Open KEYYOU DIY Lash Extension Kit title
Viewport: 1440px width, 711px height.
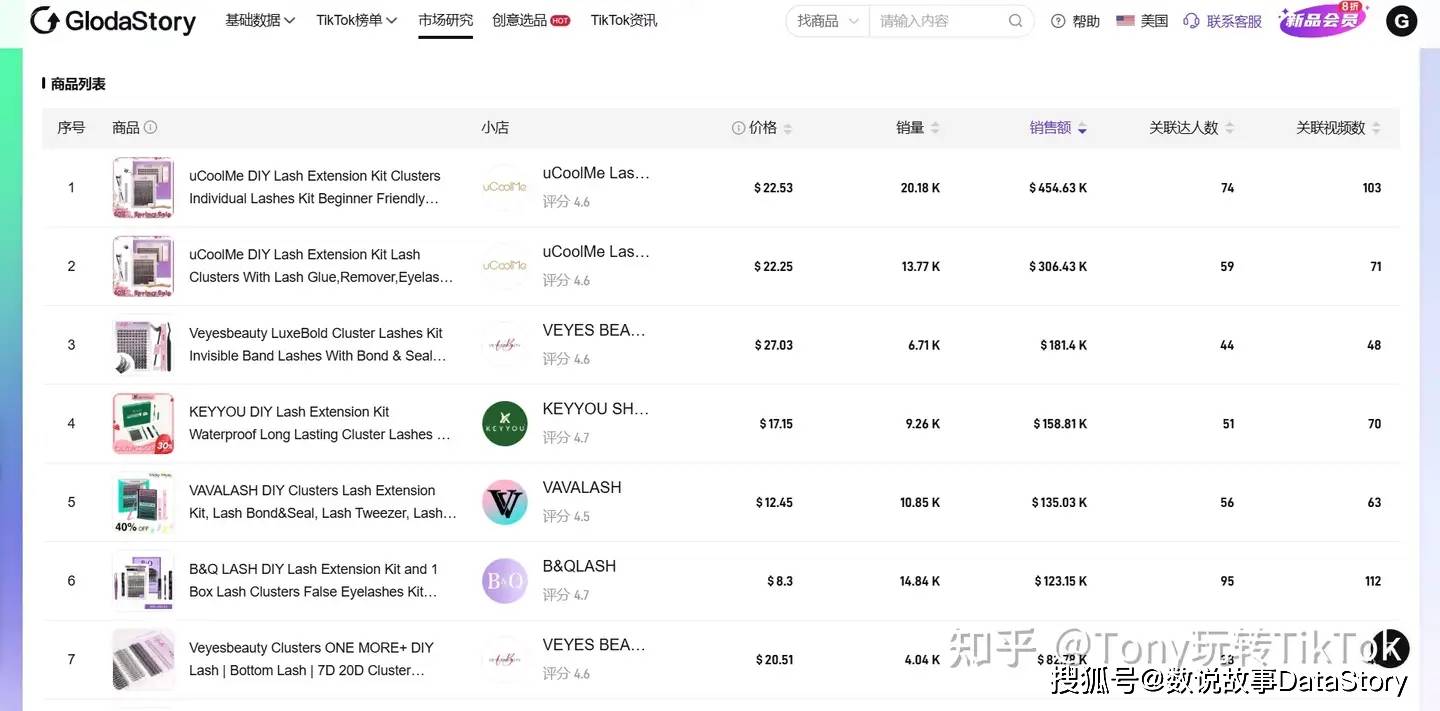tap(320, 424)
